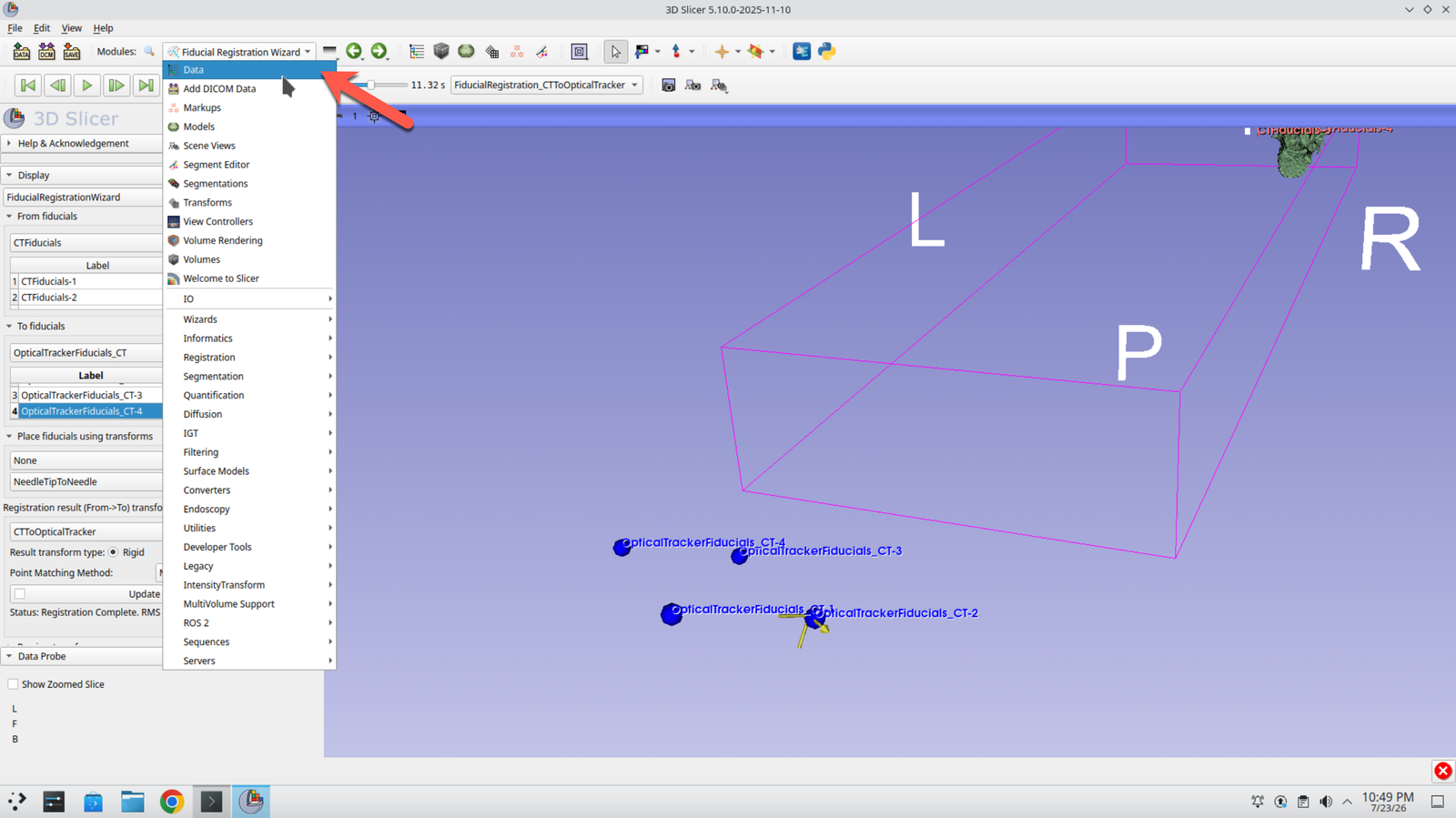1456x818 pixels.
Task: Launch Chrome from the taskbar
Action: pos(172,802)
